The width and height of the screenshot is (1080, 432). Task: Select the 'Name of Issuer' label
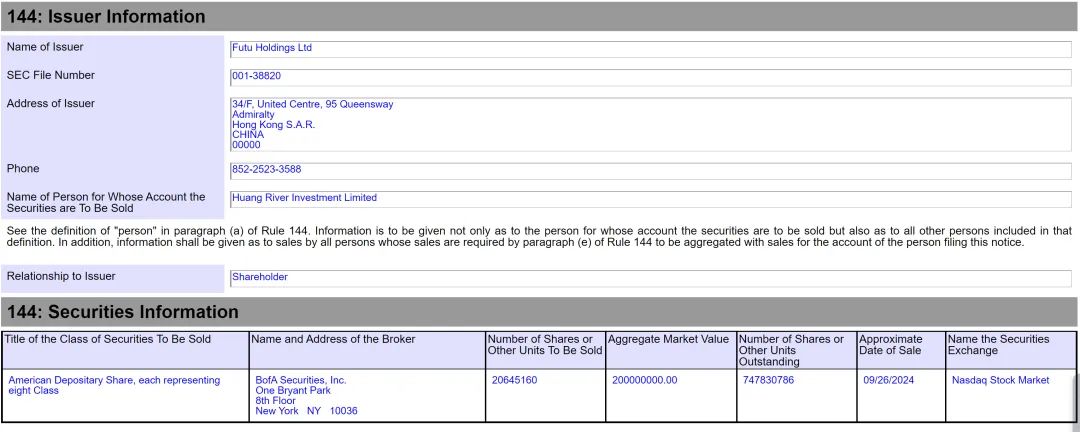(45, 47)
